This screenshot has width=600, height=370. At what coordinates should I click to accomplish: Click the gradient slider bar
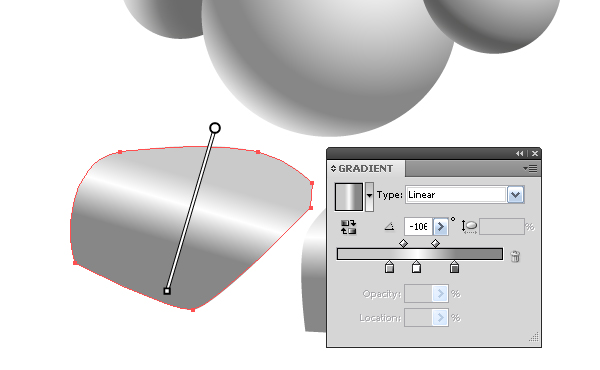click(420, 254)
